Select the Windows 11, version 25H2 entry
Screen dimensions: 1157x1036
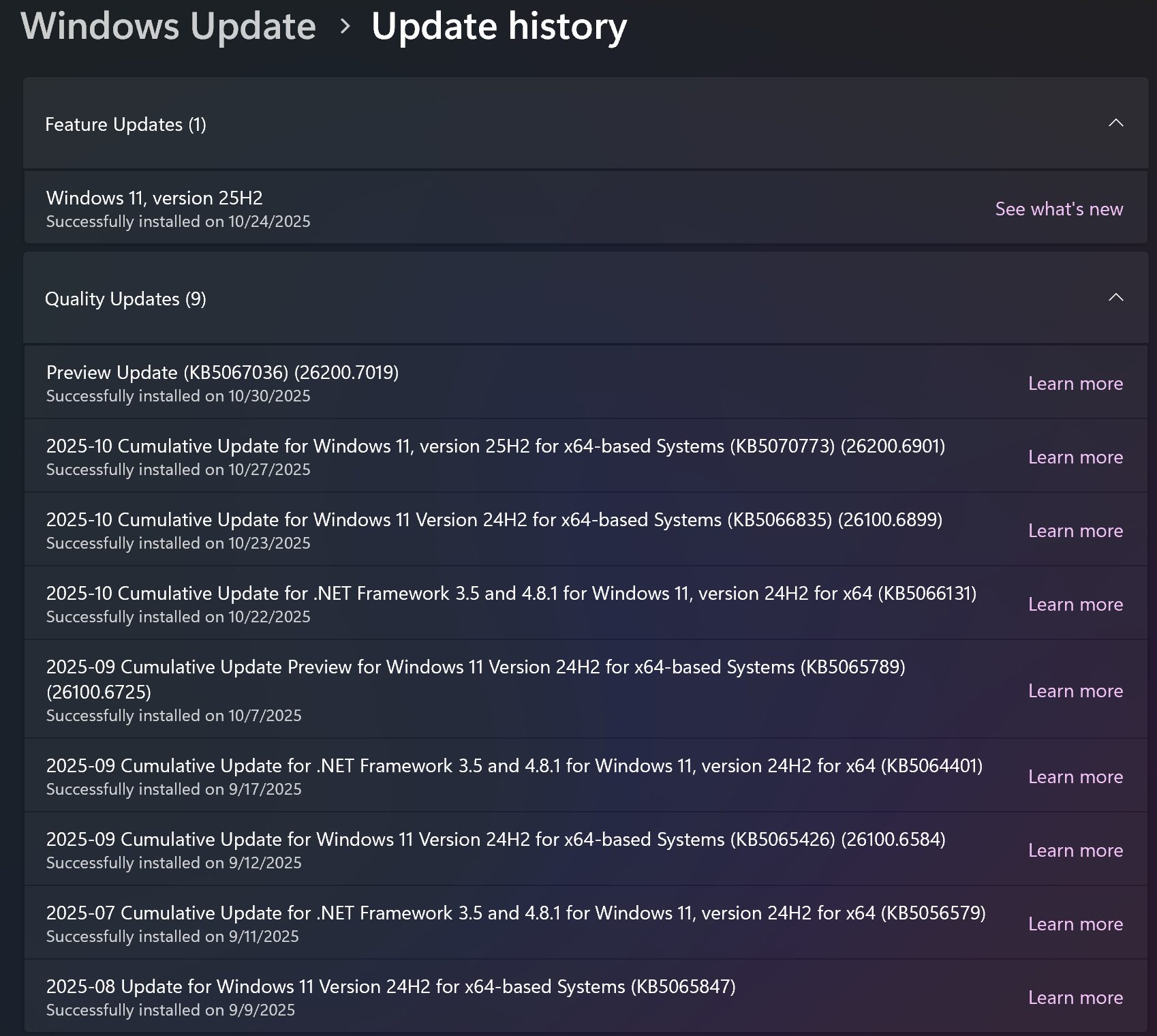(x=154, y=198)
